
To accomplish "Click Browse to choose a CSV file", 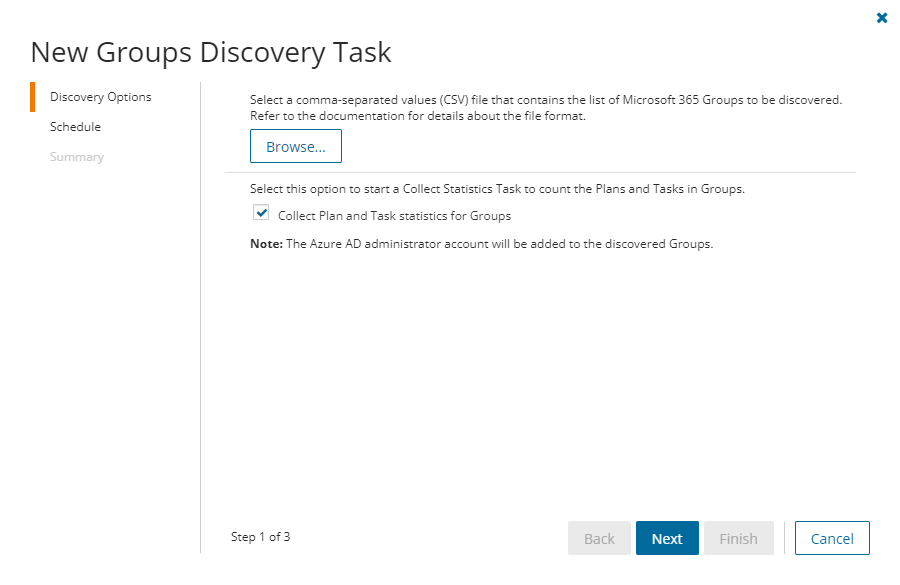I will pyautogui.click(x=296, y=147).
